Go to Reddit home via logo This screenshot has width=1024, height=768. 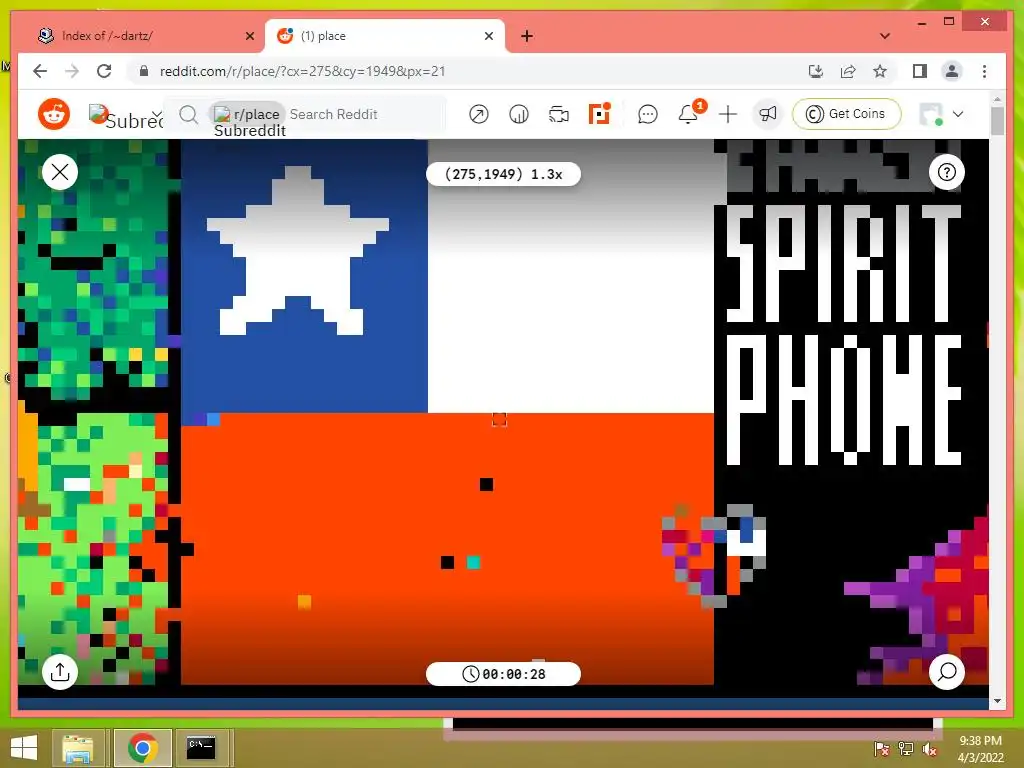[54, 114]
